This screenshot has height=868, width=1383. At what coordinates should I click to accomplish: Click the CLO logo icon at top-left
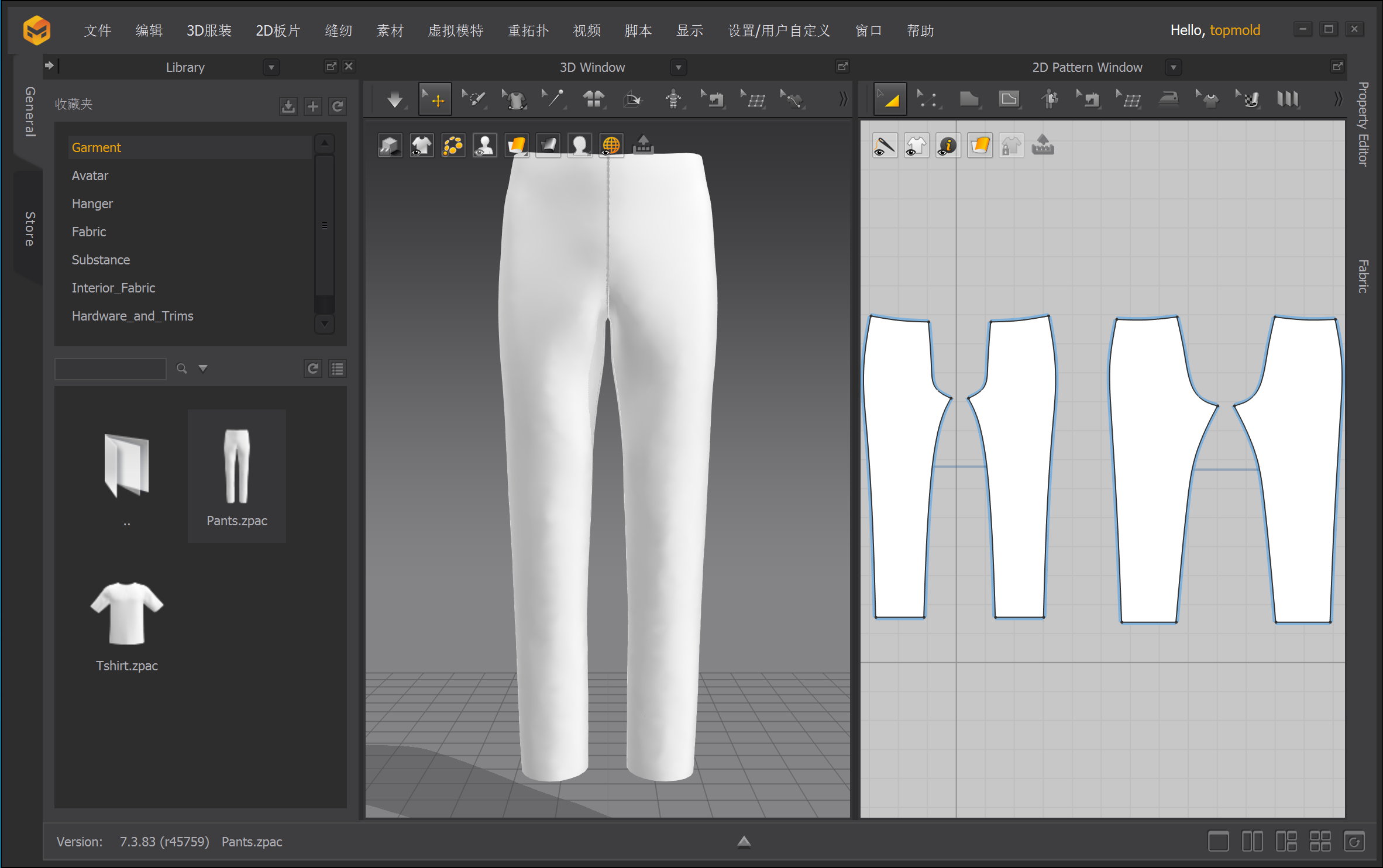point(36,30)
